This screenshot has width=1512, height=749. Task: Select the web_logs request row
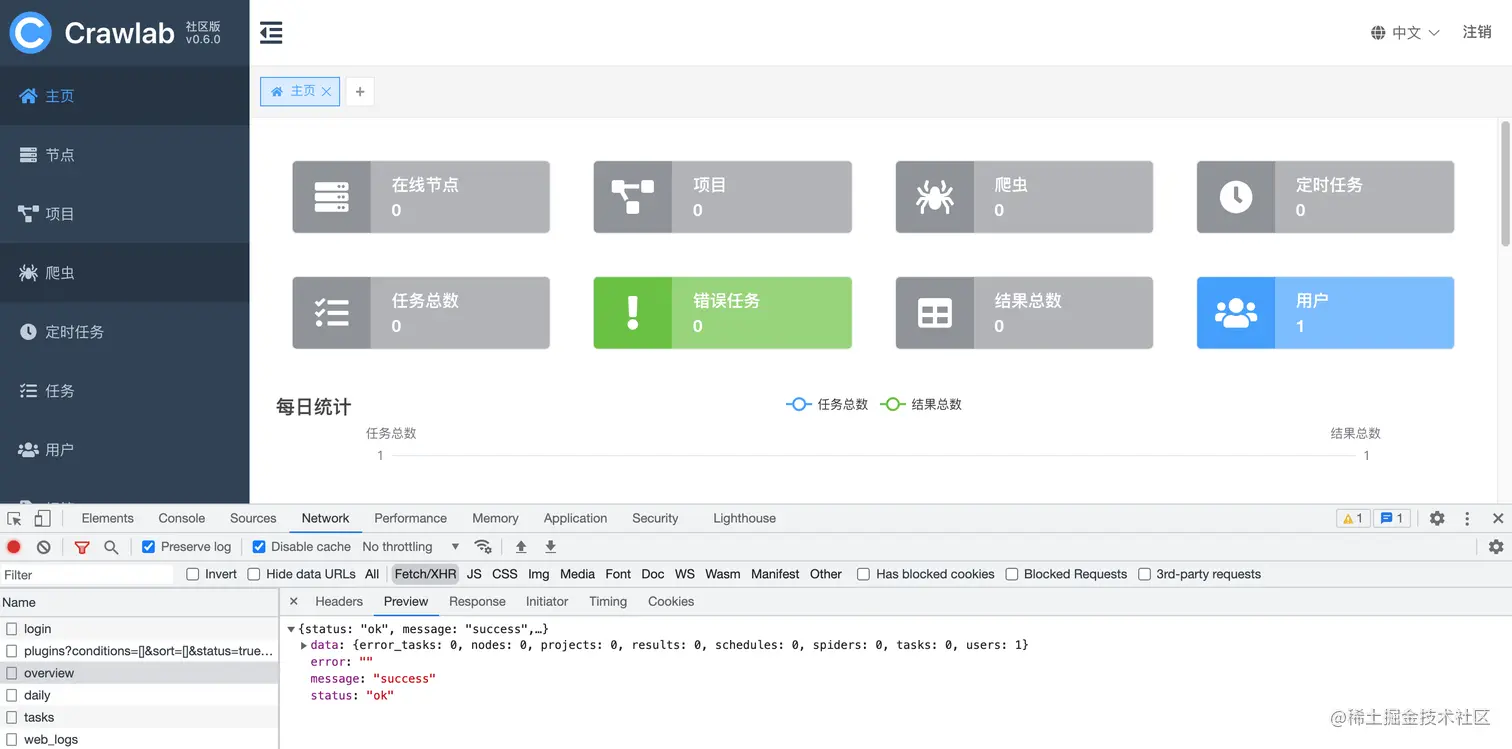(139, 739)
